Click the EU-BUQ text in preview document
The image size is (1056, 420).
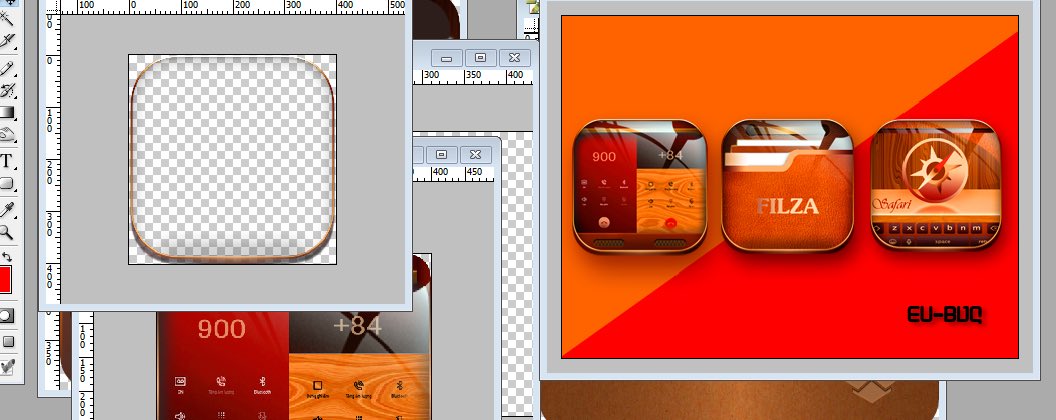click(x=944, y=314)
